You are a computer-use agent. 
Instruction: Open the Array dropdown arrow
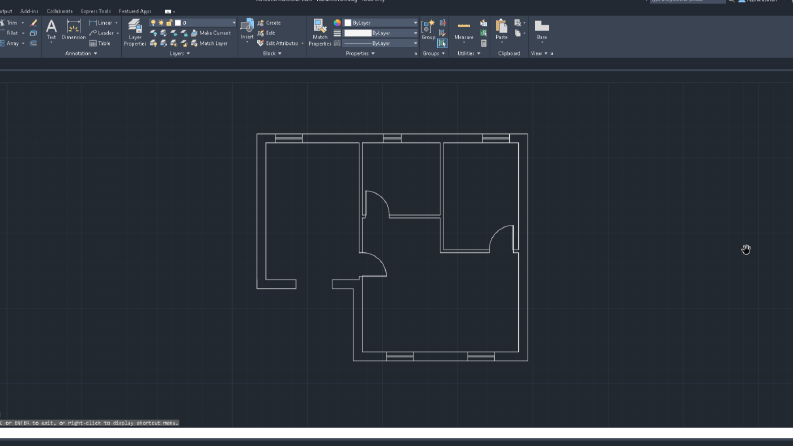point(23,43)
